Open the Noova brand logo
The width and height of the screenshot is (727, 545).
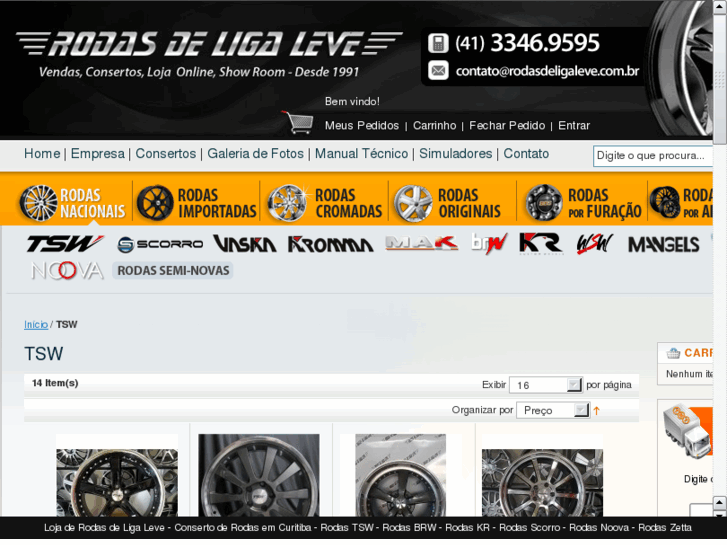click(x=67, y=270)
